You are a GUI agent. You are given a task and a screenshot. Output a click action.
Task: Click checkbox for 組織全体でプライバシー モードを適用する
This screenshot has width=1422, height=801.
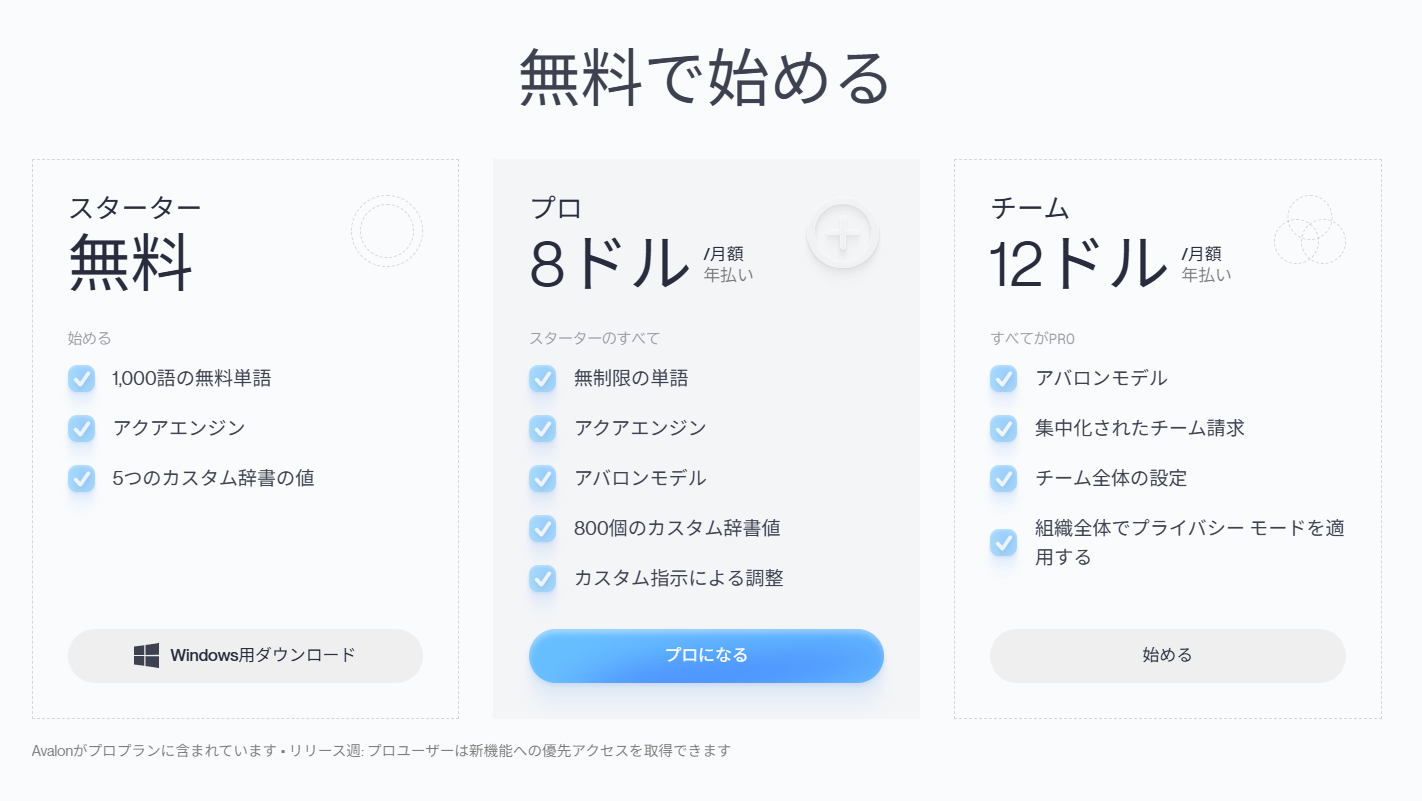(x=1003, y=543)
